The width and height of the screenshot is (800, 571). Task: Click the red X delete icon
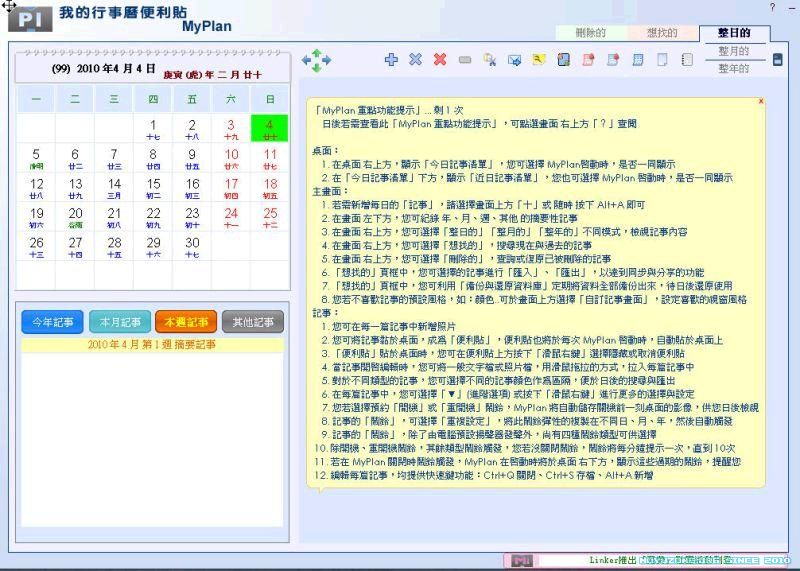point(440,59)
